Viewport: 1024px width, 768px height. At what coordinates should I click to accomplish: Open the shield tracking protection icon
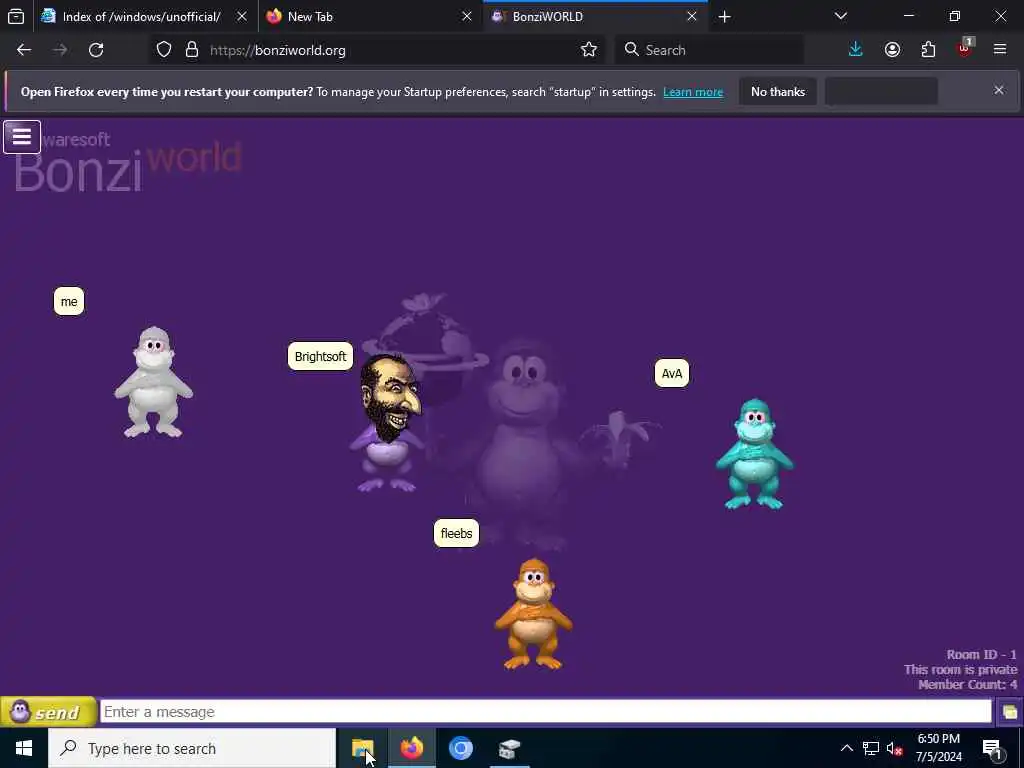pyautogui.click(x=164, y=50)
